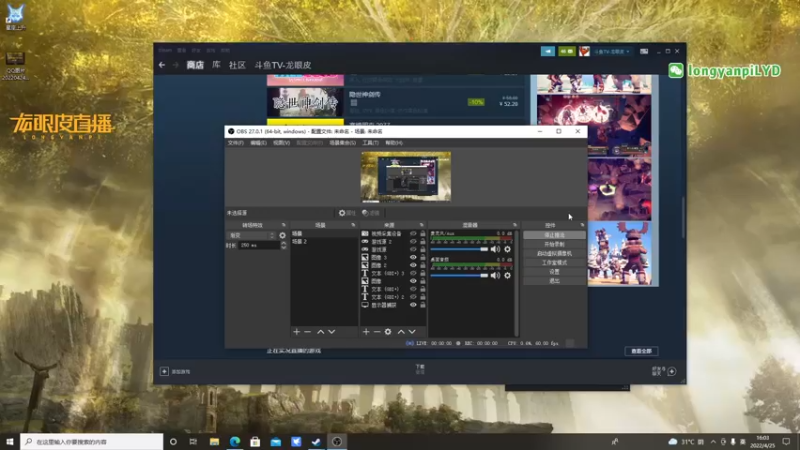Click the Windows Start button
This screenshot has width=800, height=450.
(10, 442)
